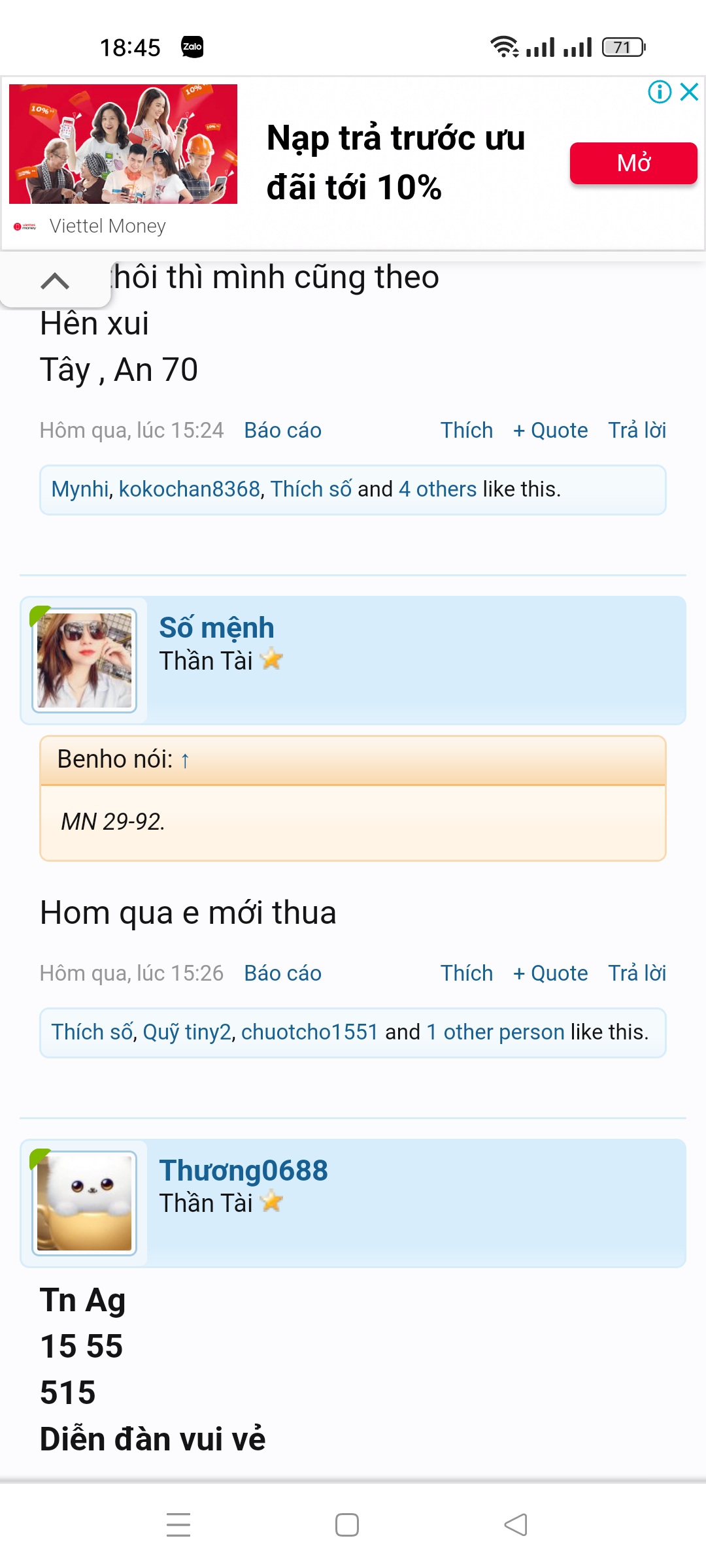The height and width of the screenshot is (1568, 706).
Task: Like the 15:26 post with Thích
Action: tap(466, 973)
